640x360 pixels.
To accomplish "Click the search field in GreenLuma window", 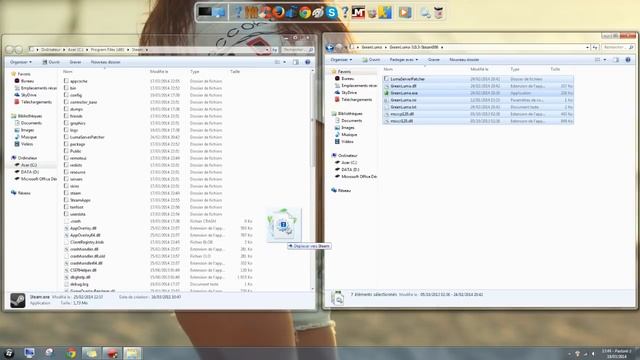I will coord(617,47).
